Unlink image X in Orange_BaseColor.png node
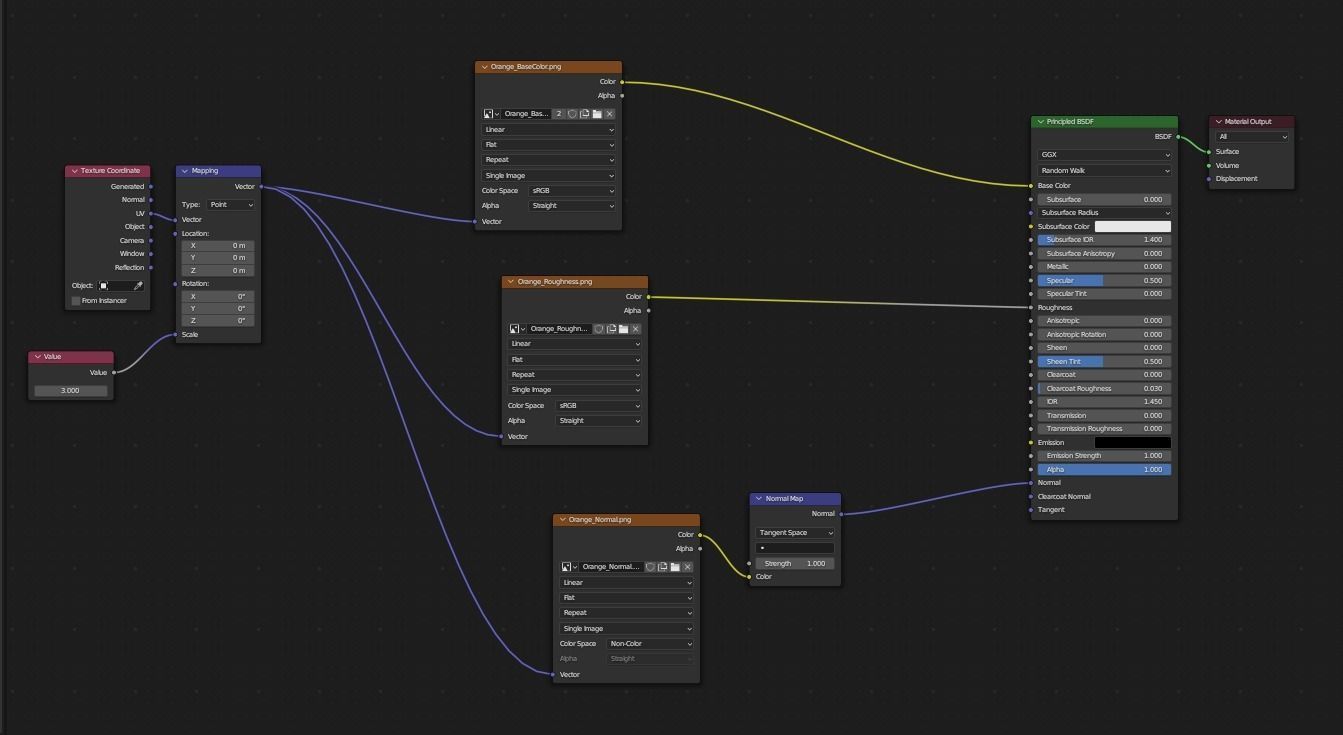This screenshot has height=735, width=1343. pyautogui.click(x=610, y=114)
